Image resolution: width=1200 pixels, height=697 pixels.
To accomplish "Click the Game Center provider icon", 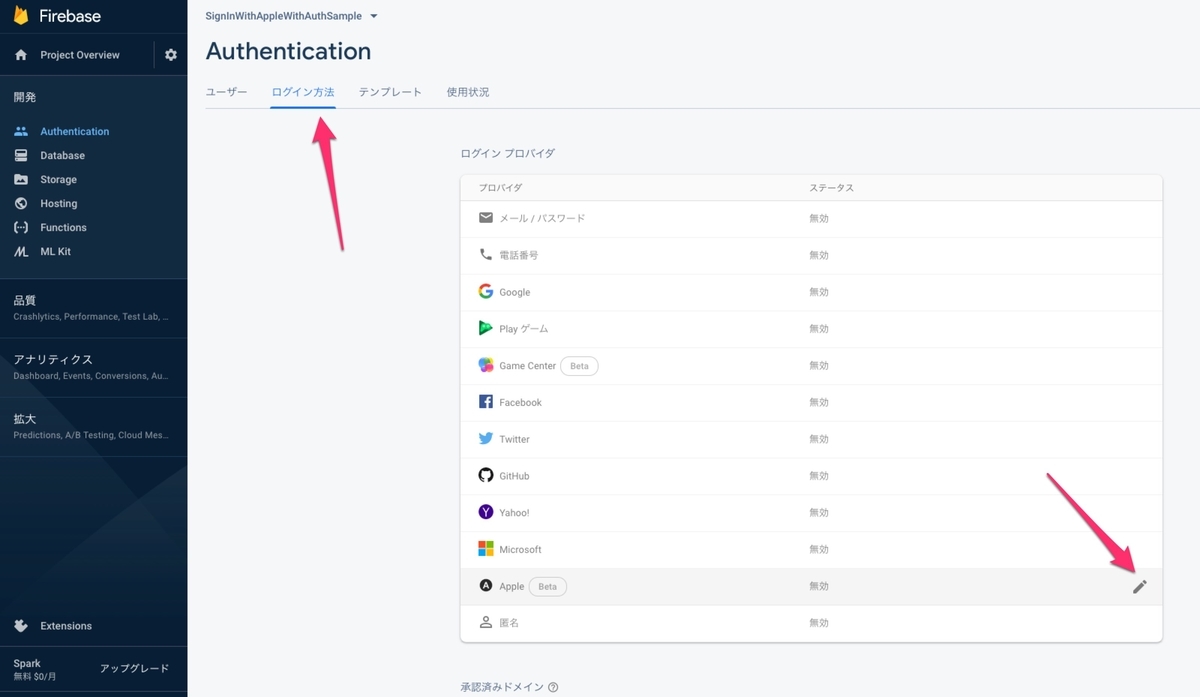I will coord(486,365).
